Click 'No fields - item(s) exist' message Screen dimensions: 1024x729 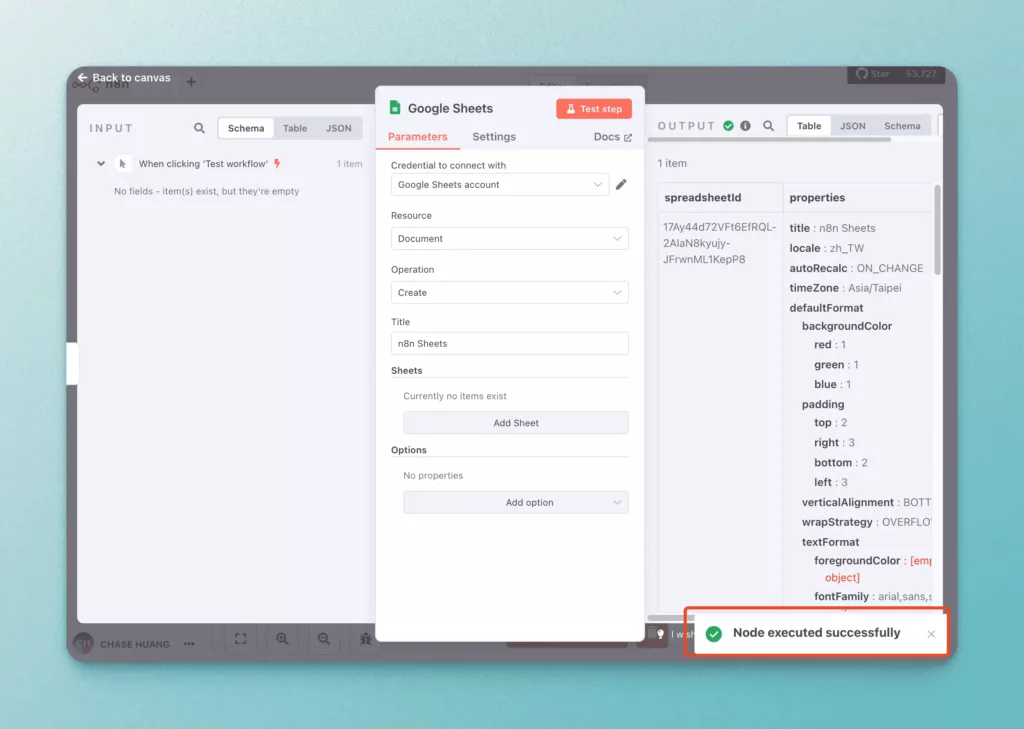coord(206,191)
